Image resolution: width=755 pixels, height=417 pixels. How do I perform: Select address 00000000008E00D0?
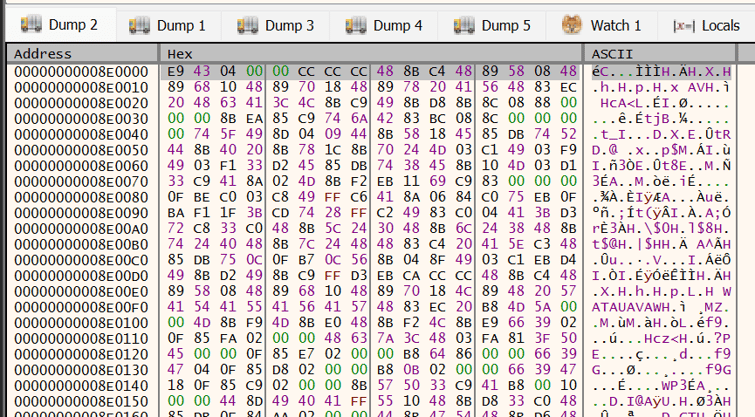click(x=81, y=276)
